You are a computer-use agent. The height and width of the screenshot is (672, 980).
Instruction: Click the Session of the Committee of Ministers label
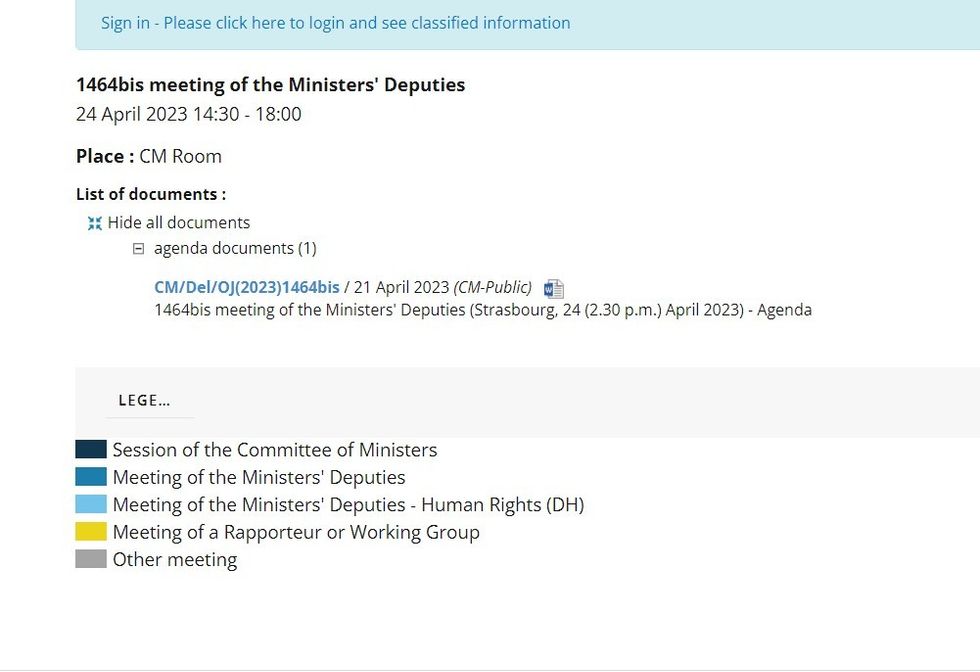pos(275,450)
